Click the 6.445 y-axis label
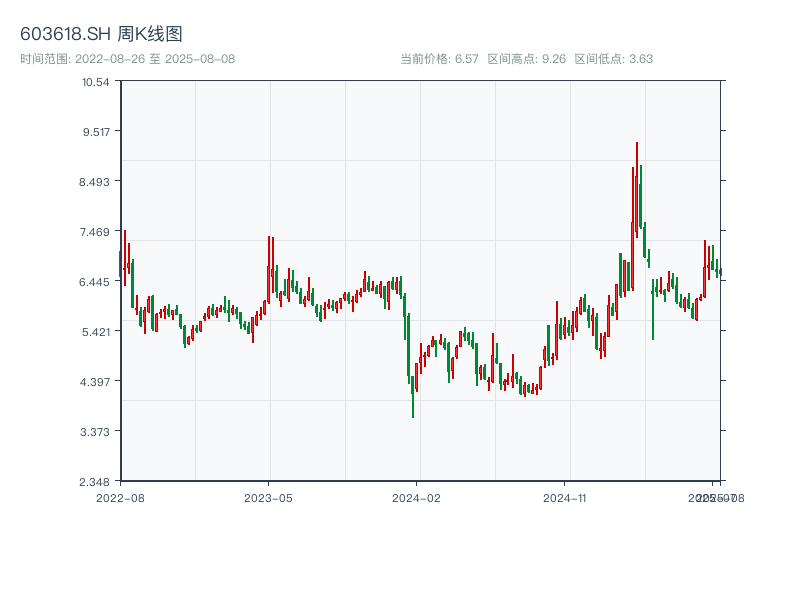This screenshot has width=800, height=600. click(x=96, y=281)
